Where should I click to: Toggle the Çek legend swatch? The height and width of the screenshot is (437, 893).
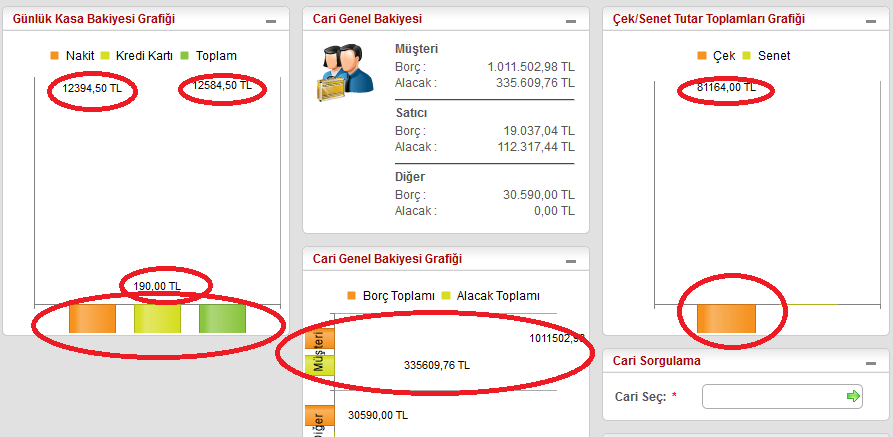pyautogui.click(x=702, y=56)
